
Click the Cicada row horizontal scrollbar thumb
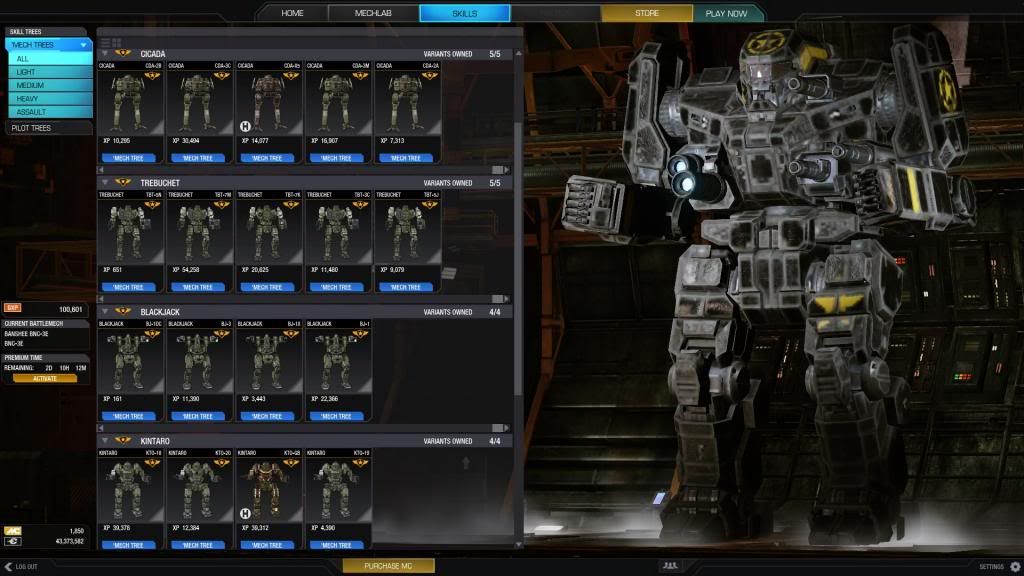pyautogui.click(x=498, y=170)
